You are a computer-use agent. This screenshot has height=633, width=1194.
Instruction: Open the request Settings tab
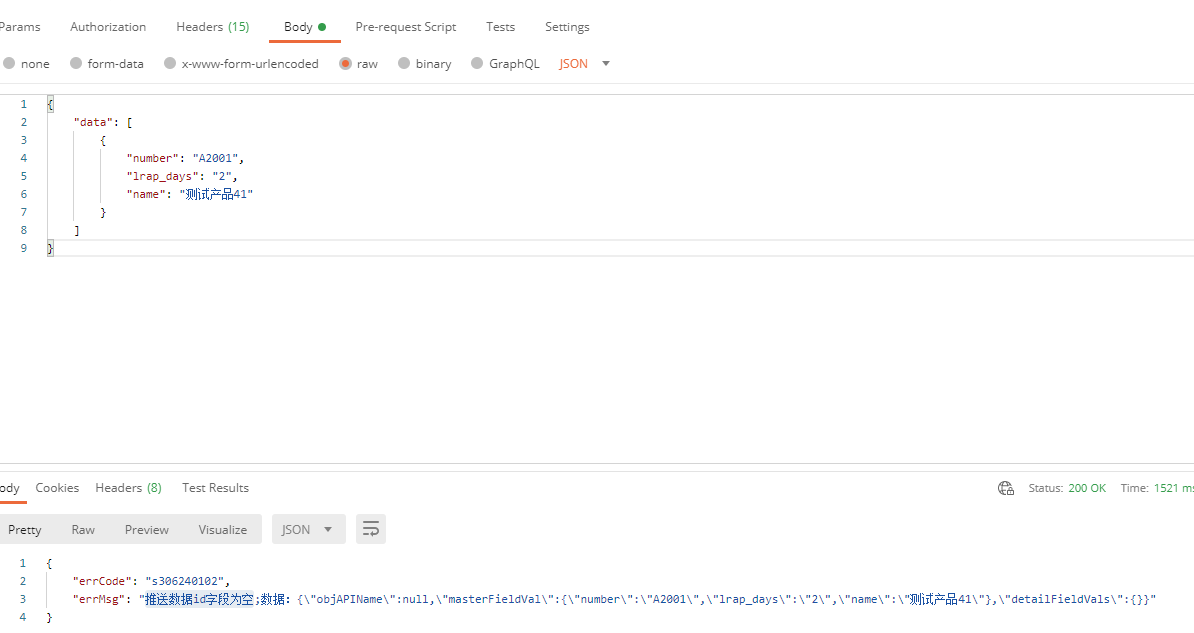pyautogui.click(x=567, y=27)
